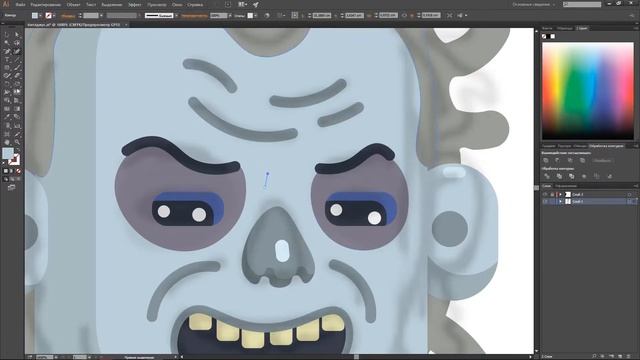This screenshot has height=360, width=640.
Task: Select the Lasso tool
Action: [x=17, y=43]
